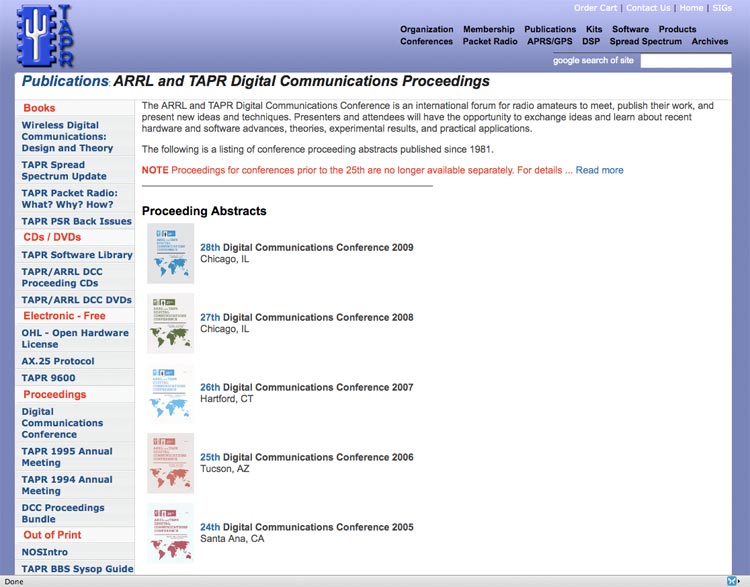The image size is (750, 587).
Task: Open the 28th proceedings title link
Action: (210, 247)
